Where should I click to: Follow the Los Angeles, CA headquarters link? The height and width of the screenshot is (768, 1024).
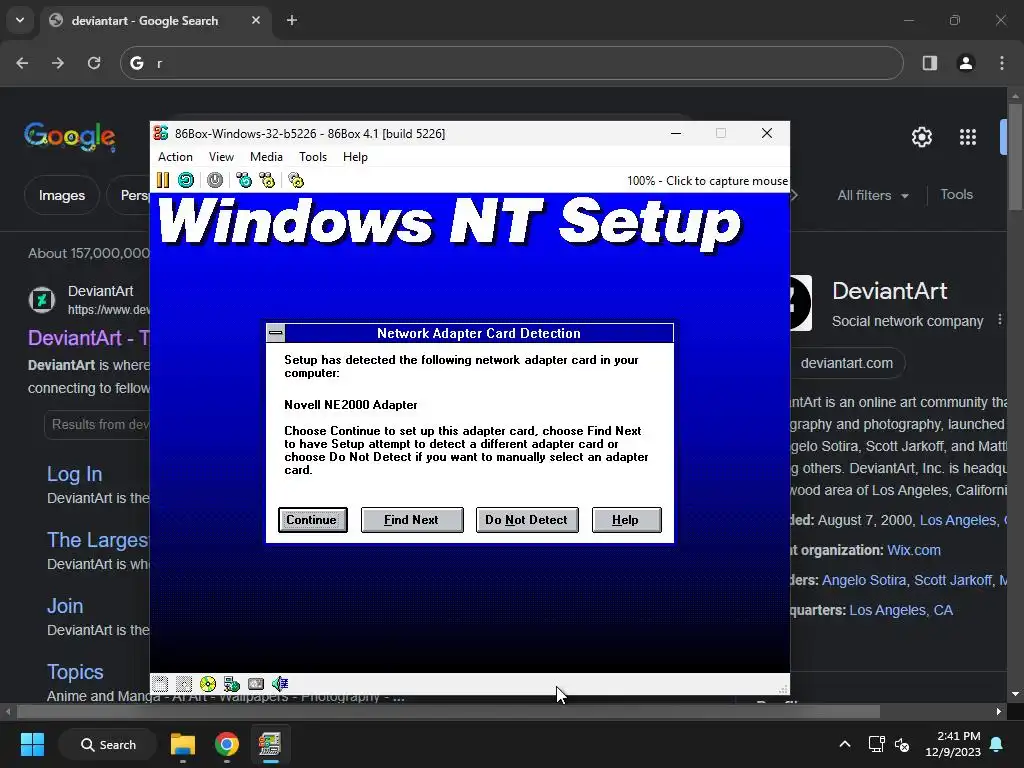[x=901, y=610]
